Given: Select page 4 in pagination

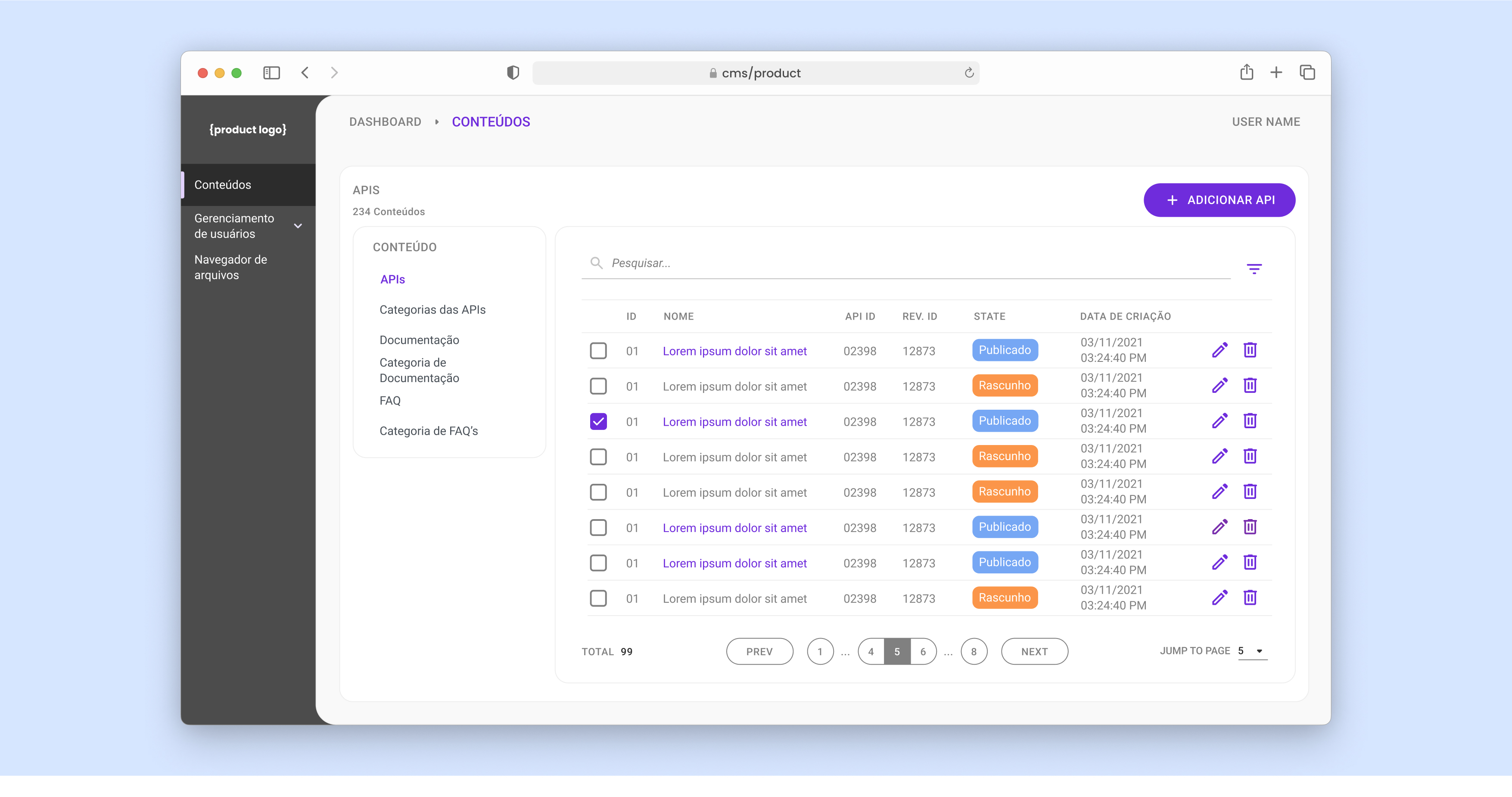Looking at the screenshot, I should tap(871, 651).
